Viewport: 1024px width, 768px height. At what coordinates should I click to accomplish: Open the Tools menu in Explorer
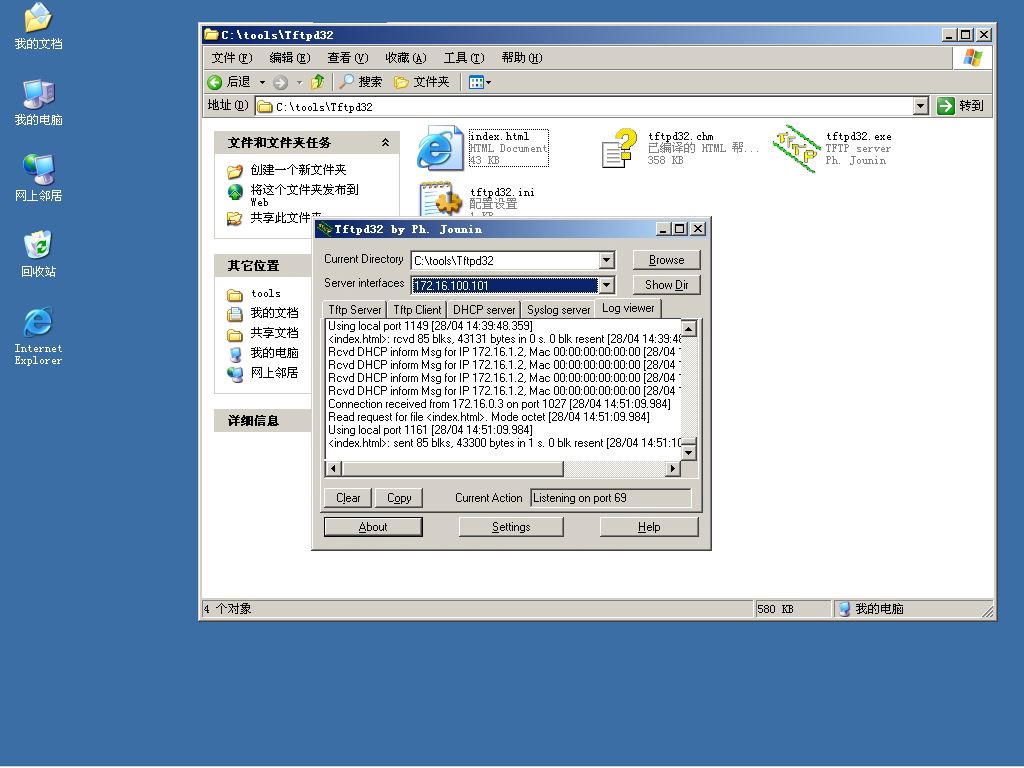tap(464, 57)
